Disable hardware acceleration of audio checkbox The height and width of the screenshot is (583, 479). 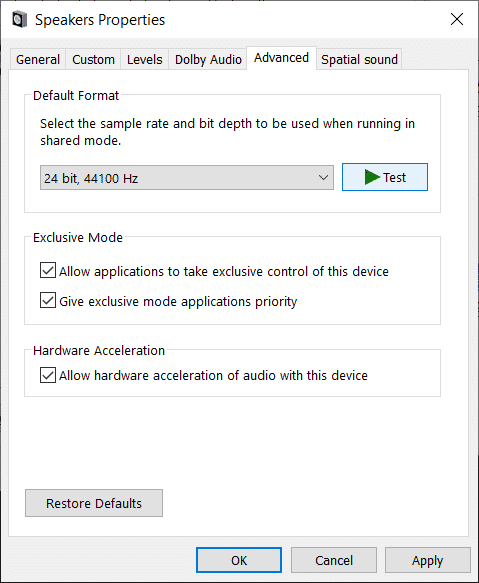pos(48,375)
